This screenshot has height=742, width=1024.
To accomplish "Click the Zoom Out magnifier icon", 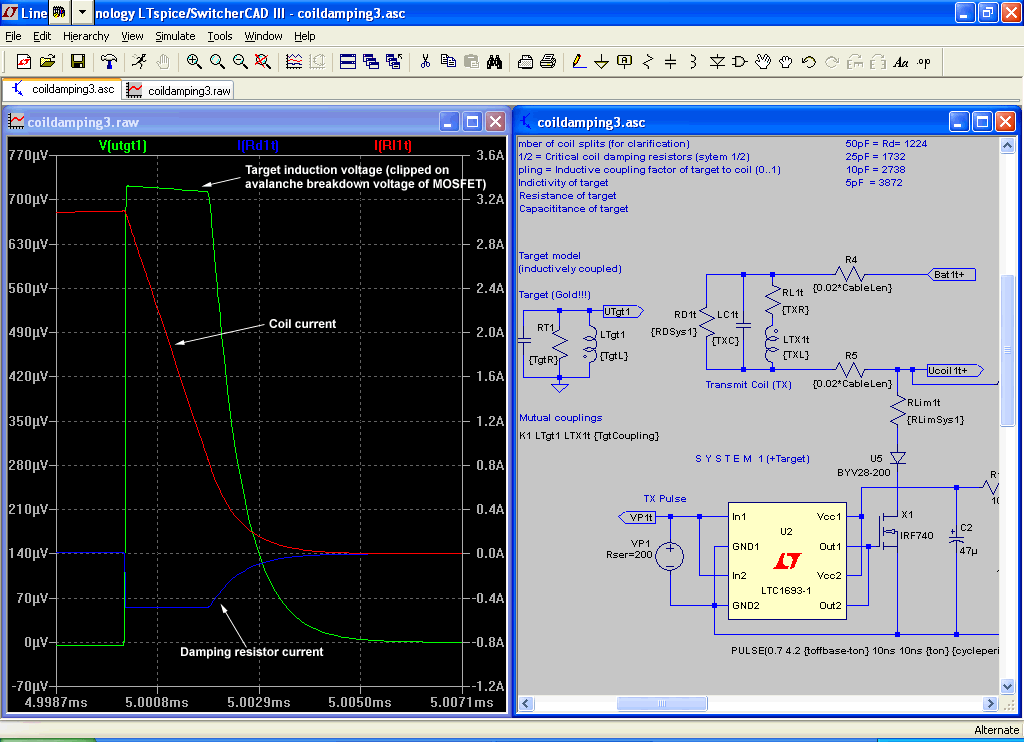I will 240,61.
